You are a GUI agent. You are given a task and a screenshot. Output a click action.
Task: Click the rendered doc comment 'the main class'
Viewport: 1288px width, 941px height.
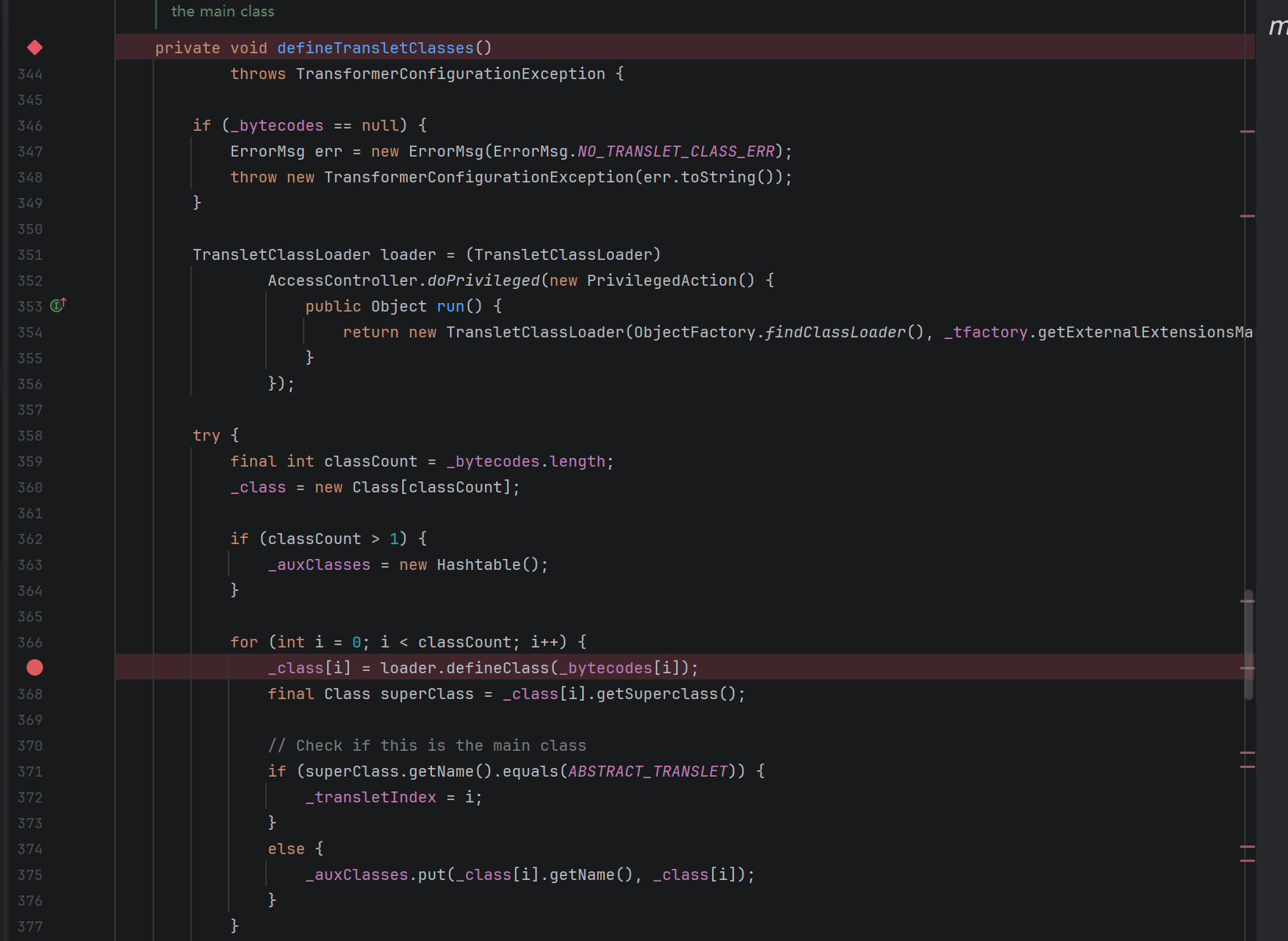coord(222,12)
